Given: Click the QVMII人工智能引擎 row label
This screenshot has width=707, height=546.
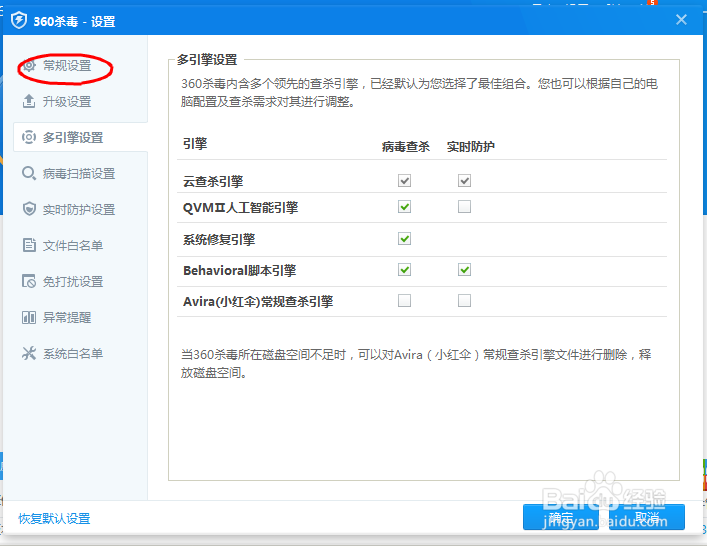Looking at the screenshot, I should (240, 207).
